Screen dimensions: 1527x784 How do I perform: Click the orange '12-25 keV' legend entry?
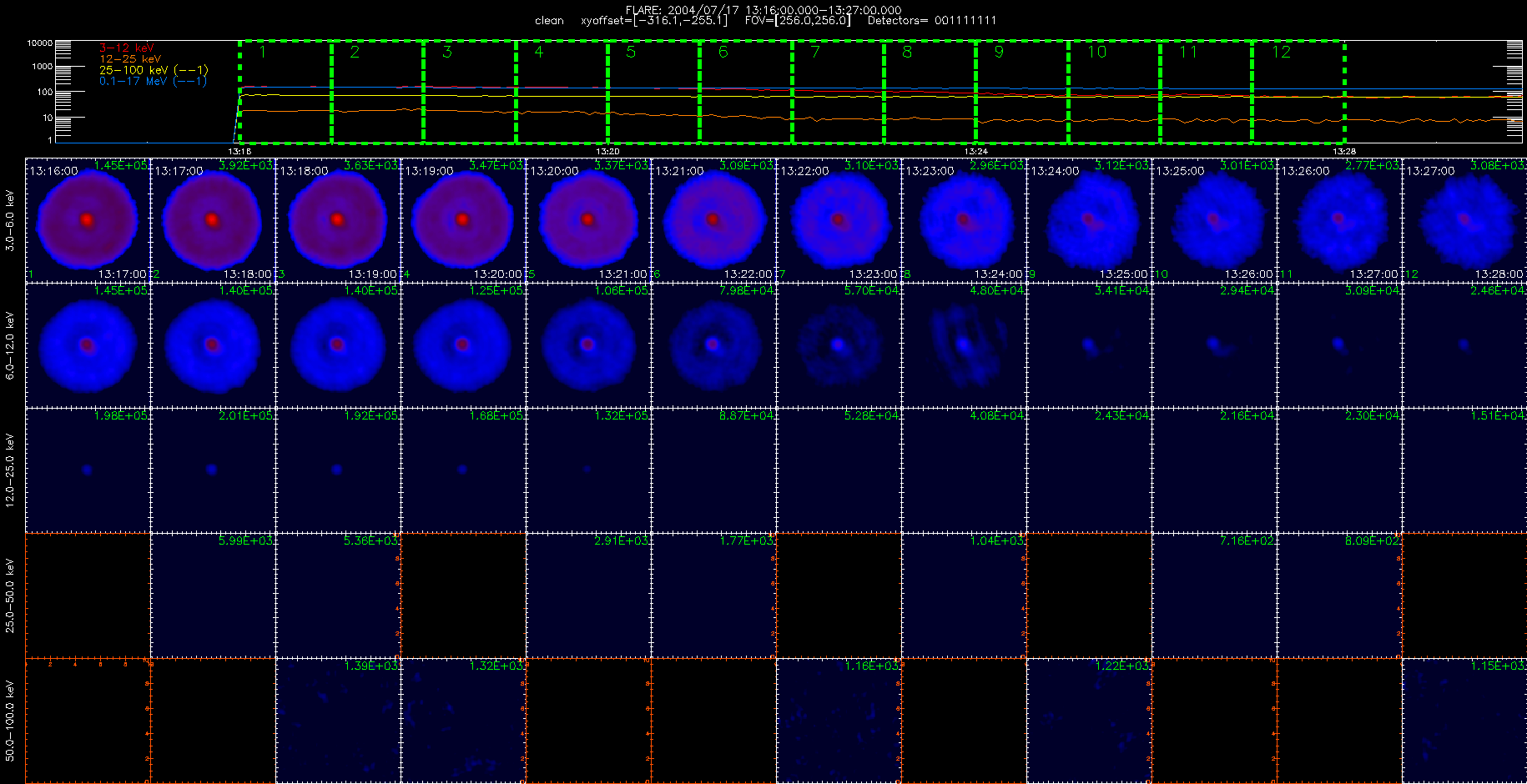click(130, 59)
